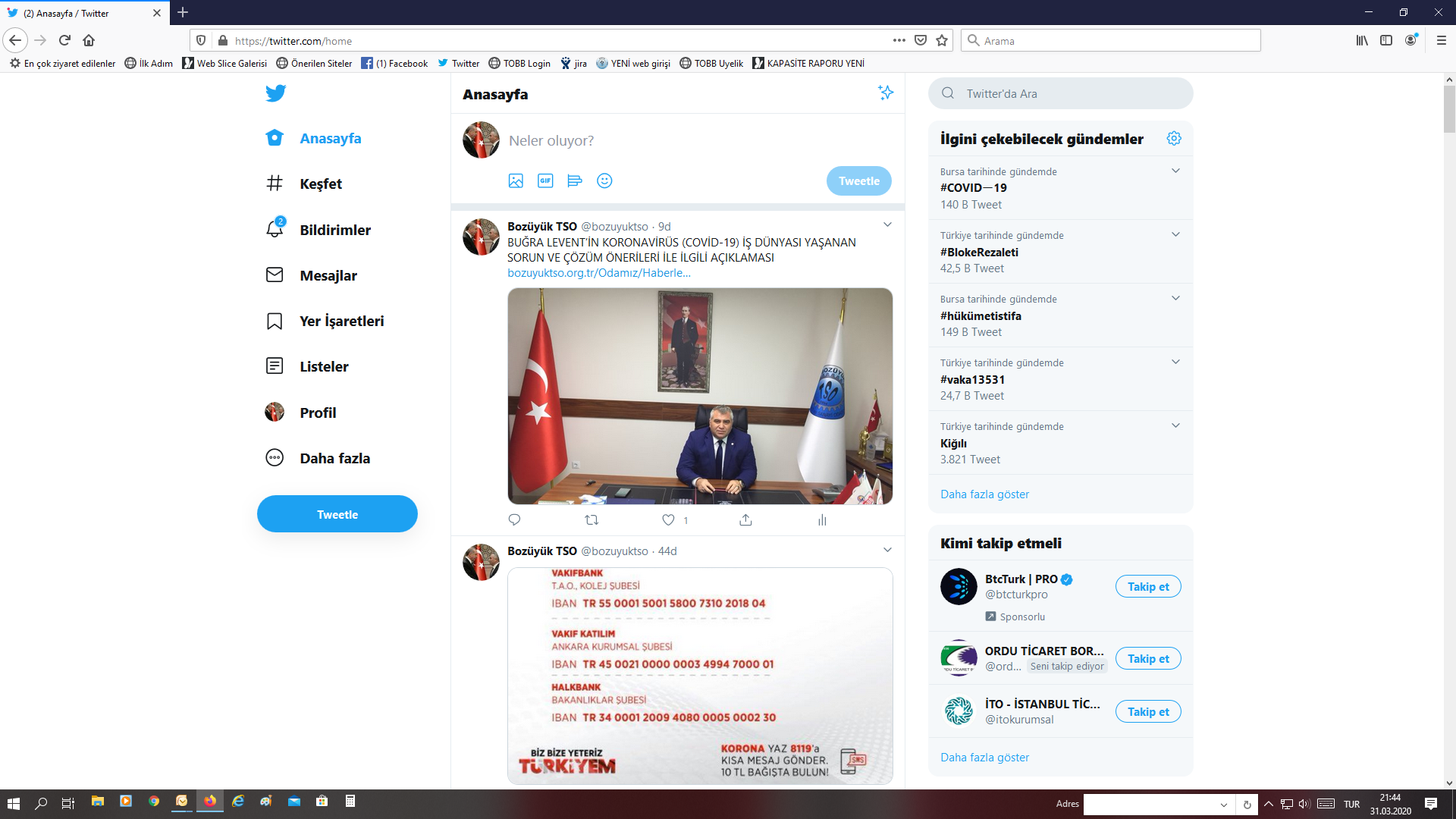Open Windows action center notifications

click(x=1431, y=804)
